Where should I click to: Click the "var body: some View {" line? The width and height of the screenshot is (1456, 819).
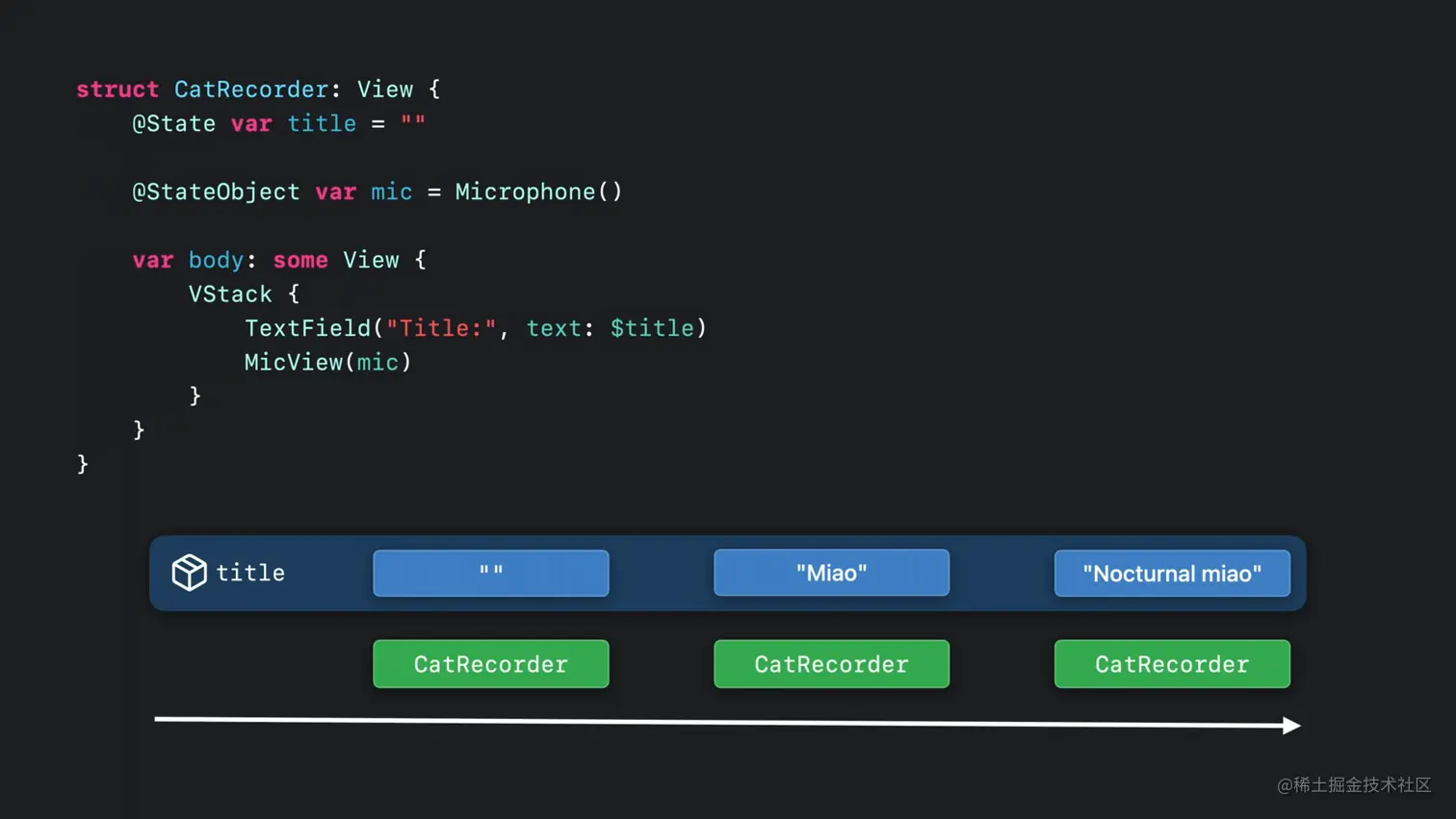[x=278, y=260]
